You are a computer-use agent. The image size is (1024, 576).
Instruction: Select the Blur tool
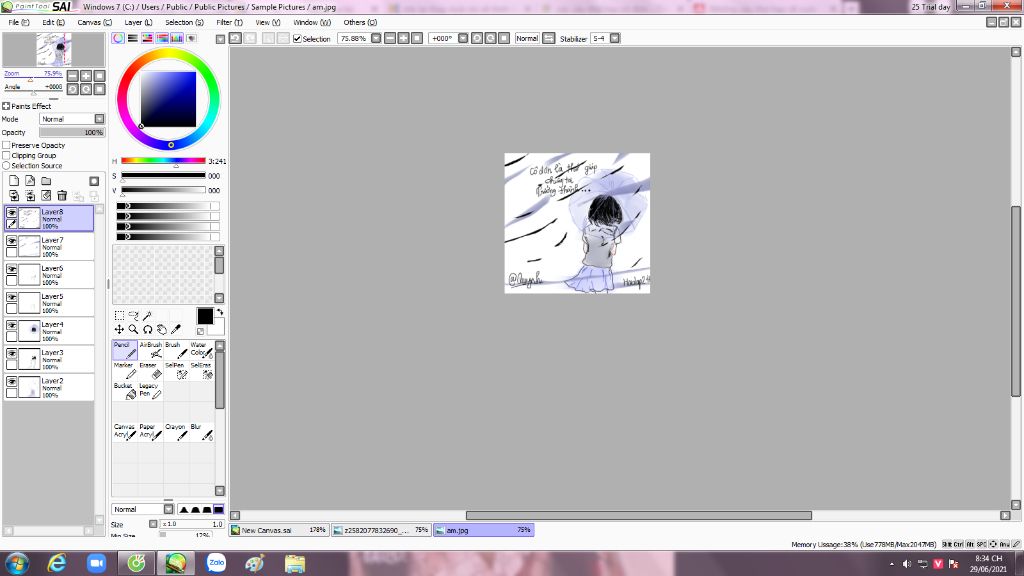pyautogui.click(x=201, y=432)
